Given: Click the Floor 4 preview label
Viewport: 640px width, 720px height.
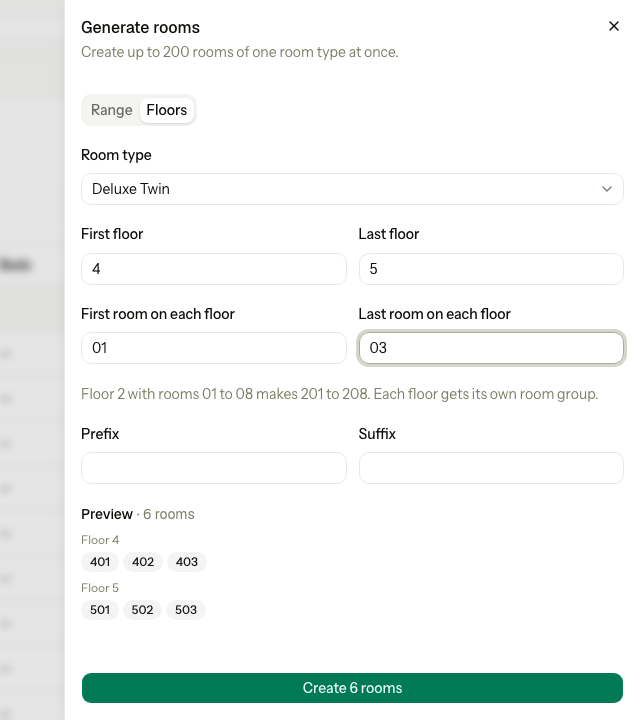Looking at the screenshot, I should pos(100,540).
